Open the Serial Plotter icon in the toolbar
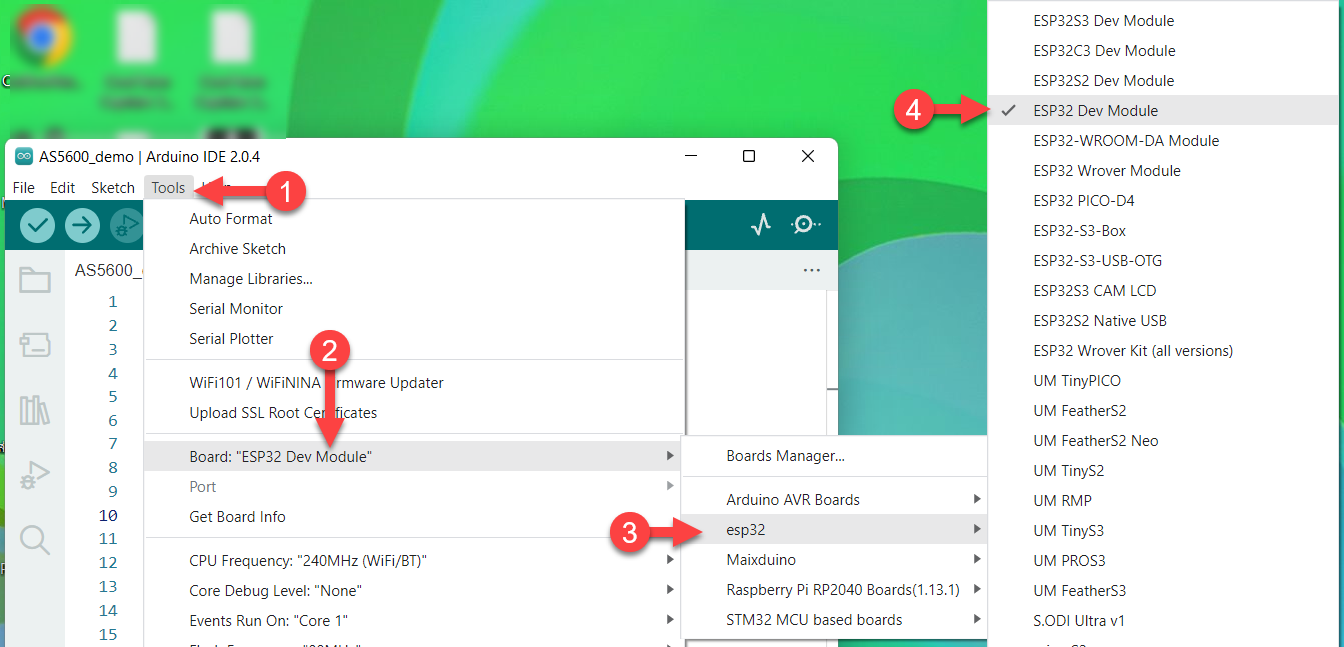 761,225
